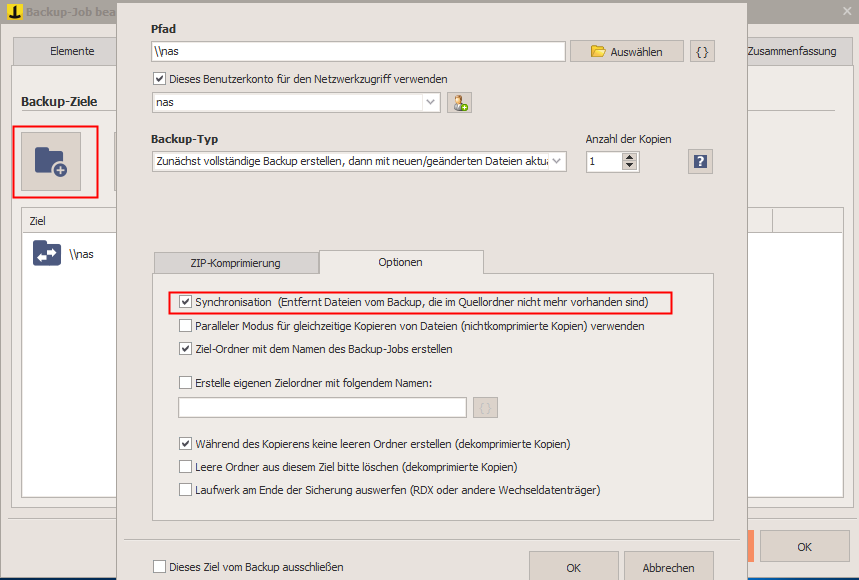
Task: Click Abbrechen to cancel the dialog
Action: click(x=668, y=567)
